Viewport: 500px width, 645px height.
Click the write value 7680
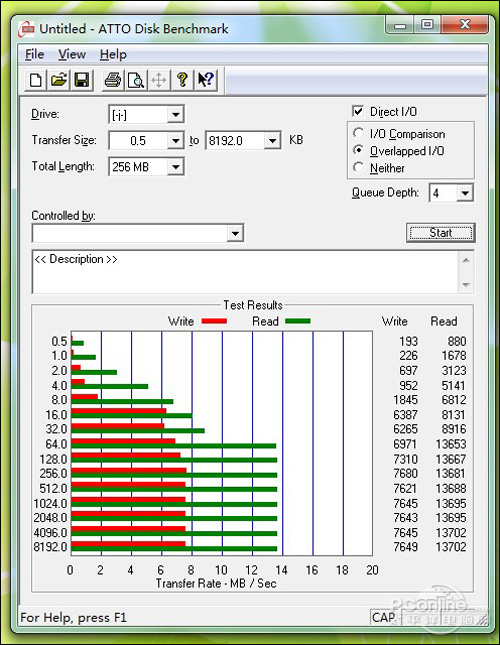click(x=405, y=473)
